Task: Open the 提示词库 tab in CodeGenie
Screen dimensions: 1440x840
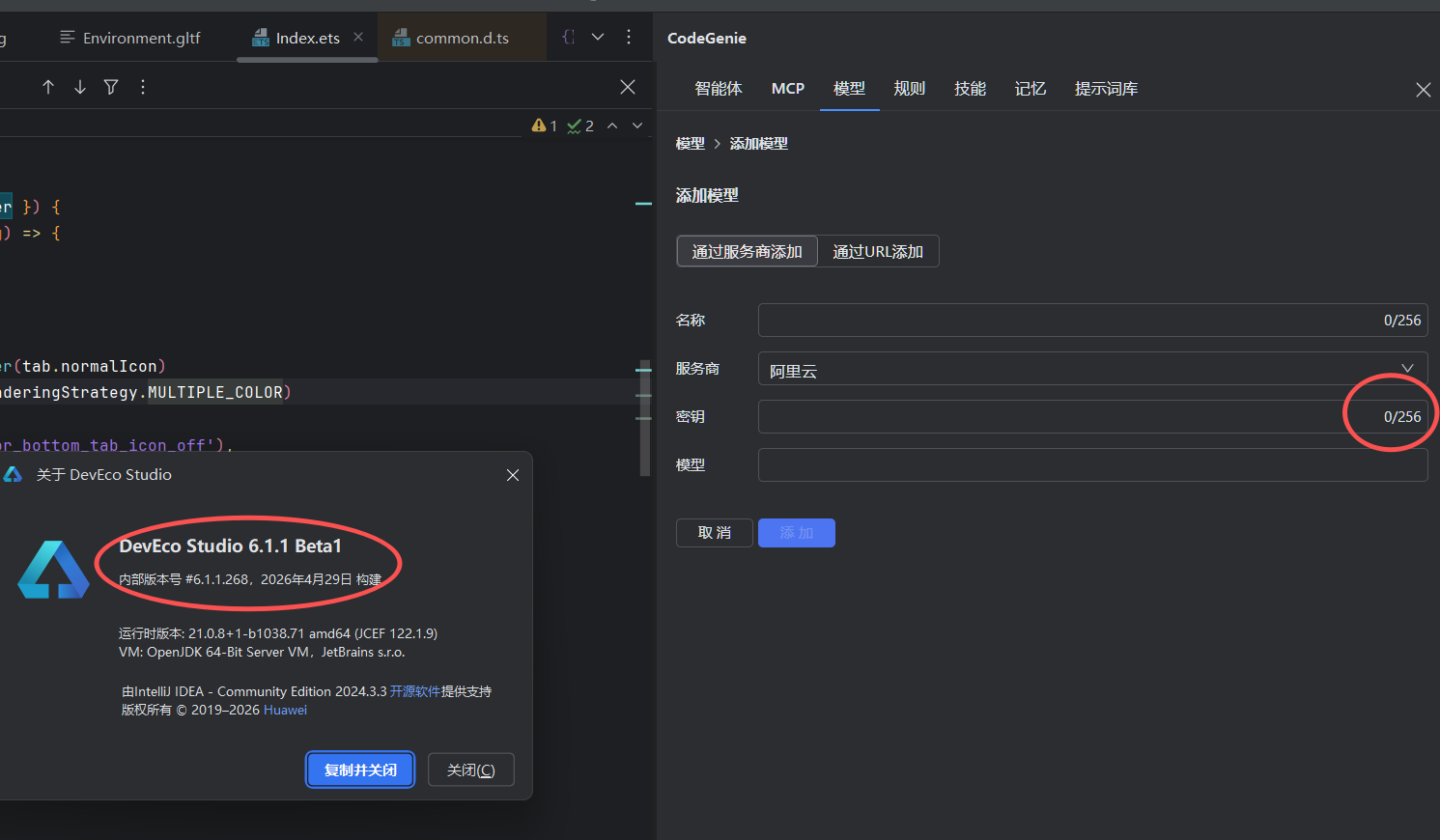Action: pyautogui.click(x=1107, y=89)
